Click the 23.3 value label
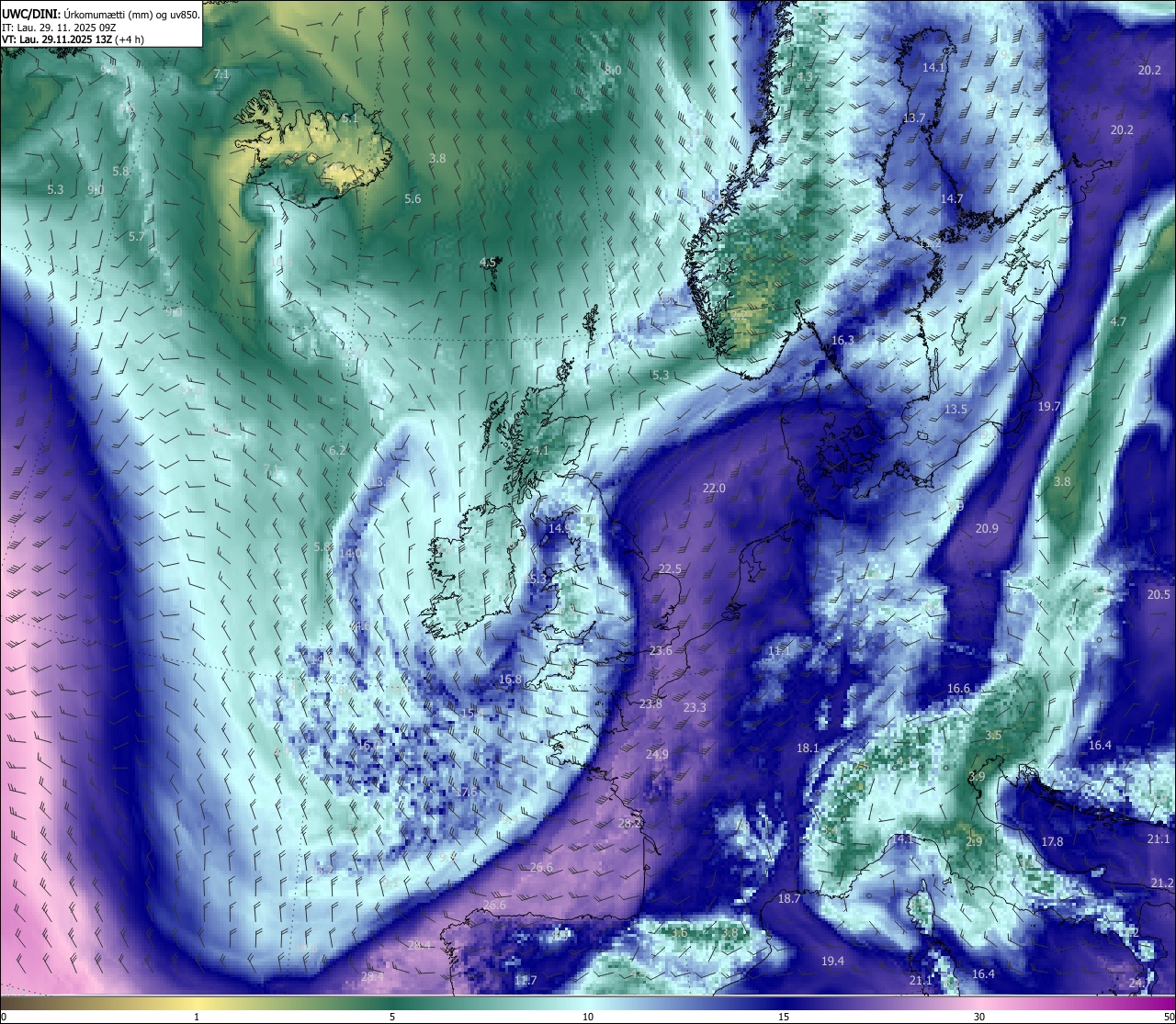Screen dimensions: 1176x1024 coord(695,708)
